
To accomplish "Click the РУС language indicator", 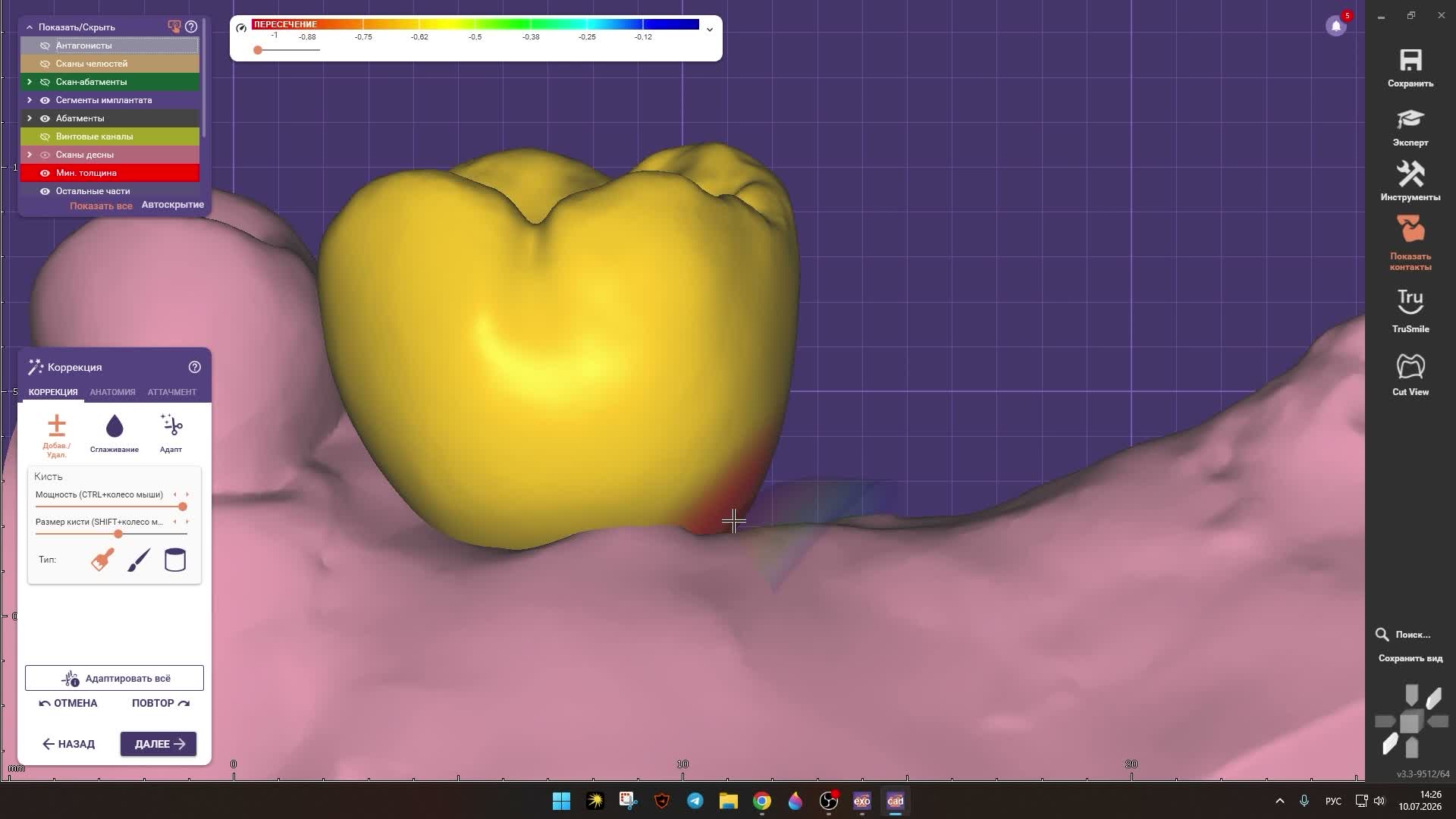I will point(1333,801).
